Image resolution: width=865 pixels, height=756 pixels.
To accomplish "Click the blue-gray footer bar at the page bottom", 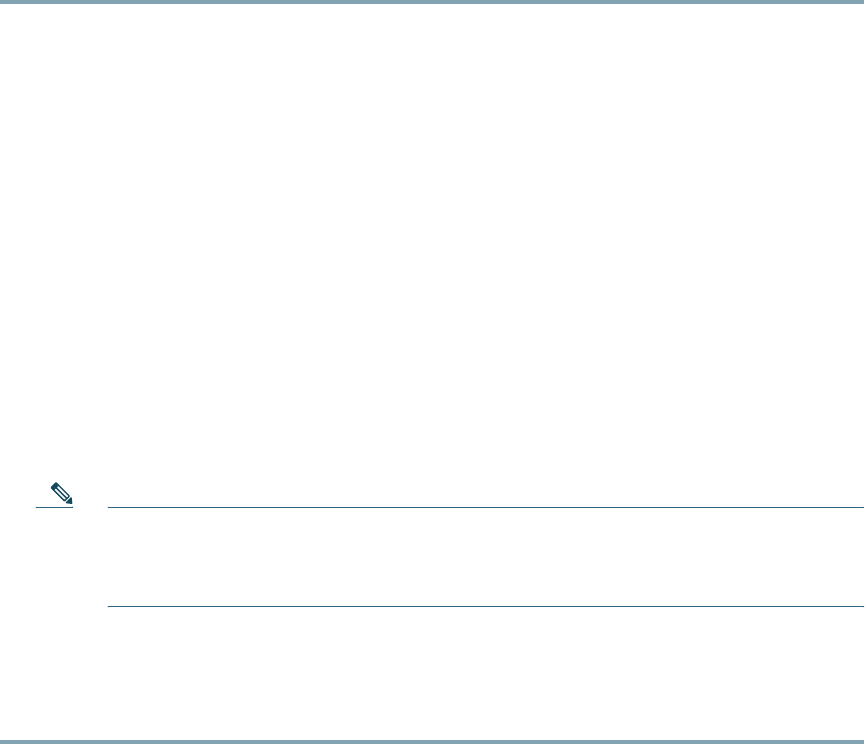I will 432,742.
